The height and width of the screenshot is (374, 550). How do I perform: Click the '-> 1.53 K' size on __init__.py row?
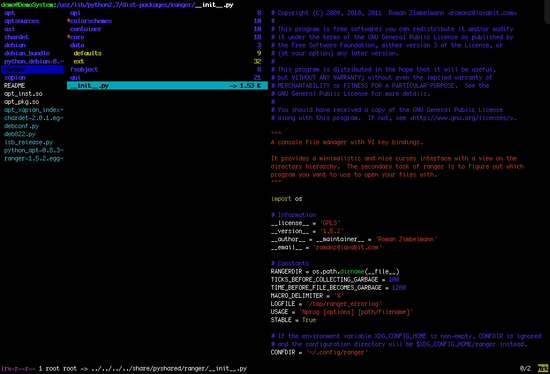tap(245, 86)
